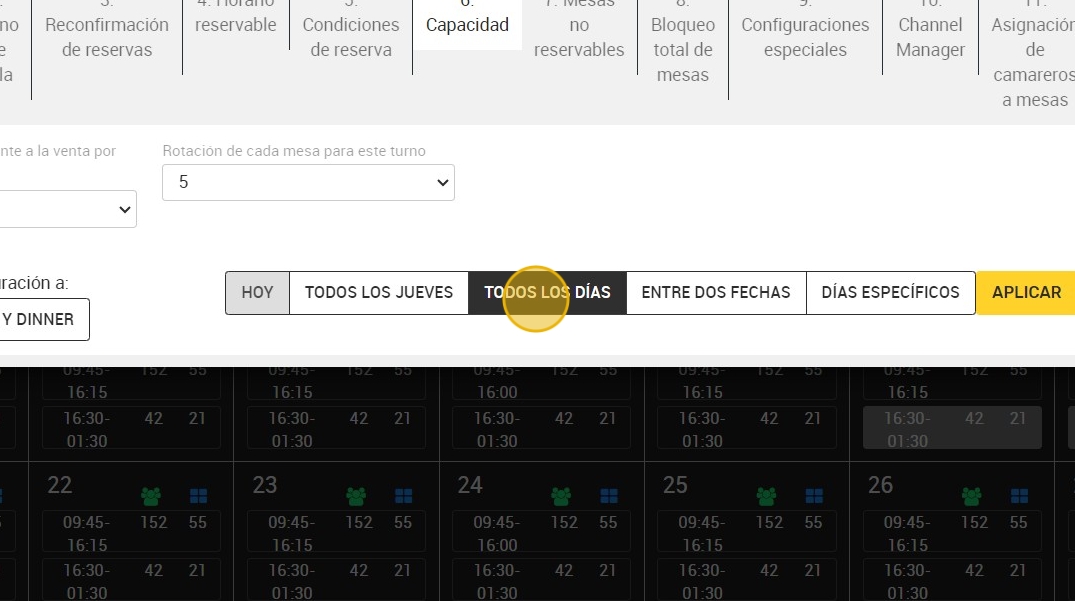
Task: Click green people icon on day 23
Action: tap(356, 495)
